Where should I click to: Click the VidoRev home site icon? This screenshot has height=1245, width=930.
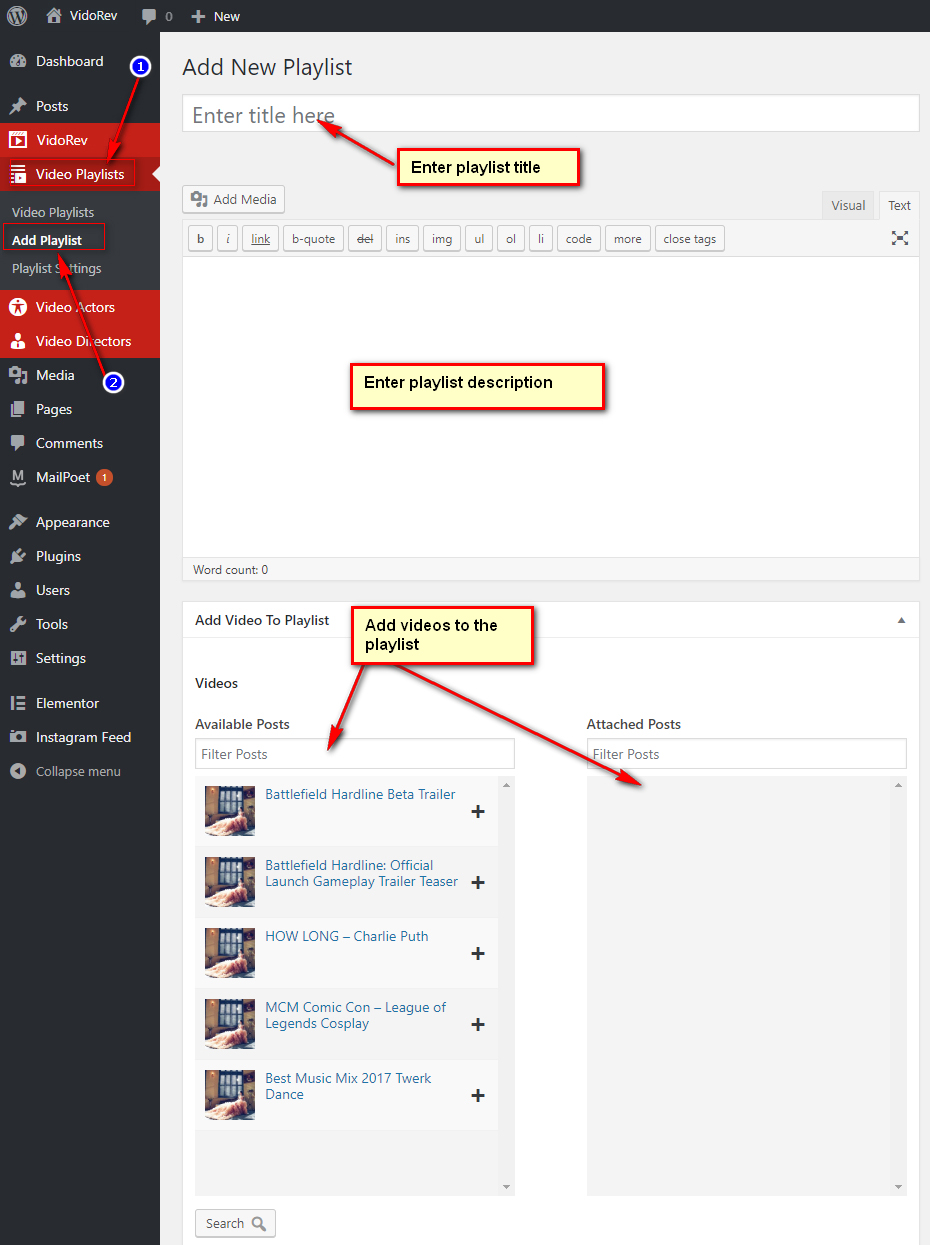click(55, 16)
